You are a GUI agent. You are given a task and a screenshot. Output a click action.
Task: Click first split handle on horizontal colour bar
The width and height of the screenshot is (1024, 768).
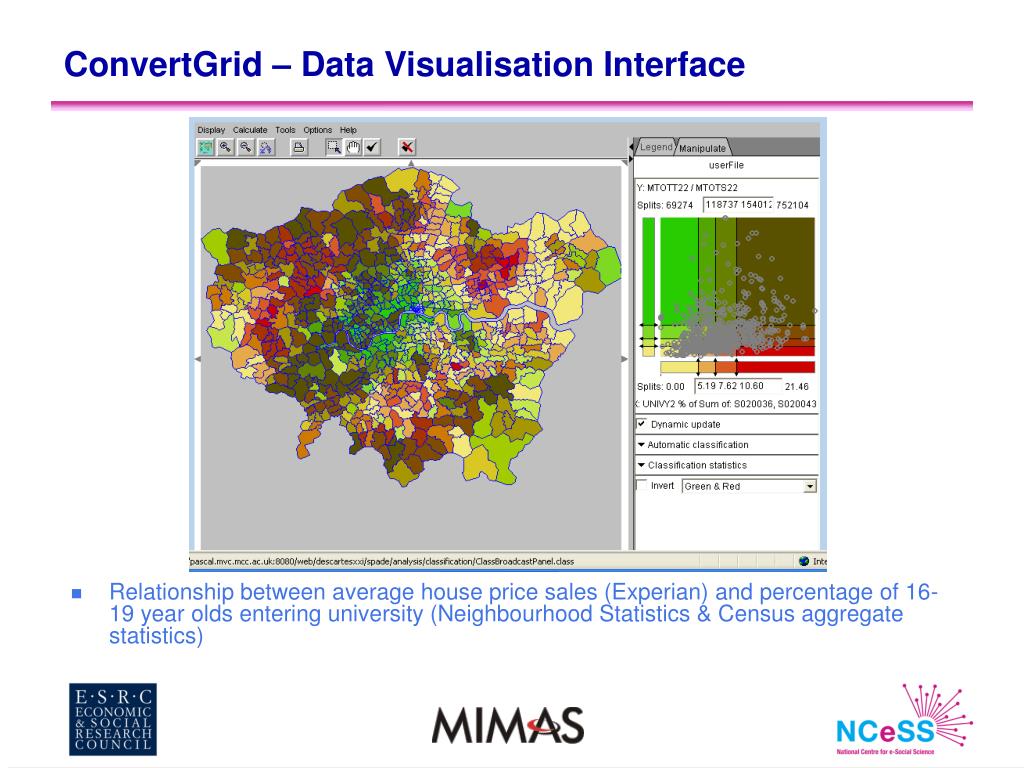tap(698, 367)
